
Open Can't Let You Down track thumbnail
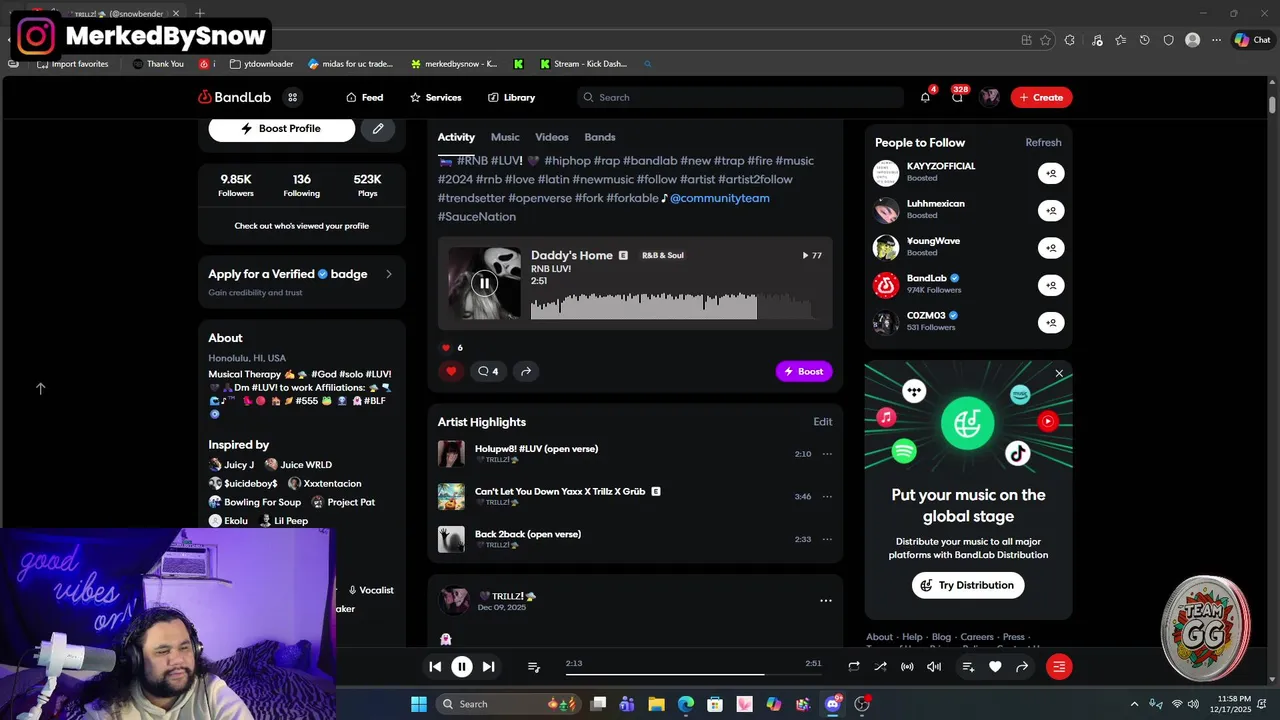tap(451, 496)
